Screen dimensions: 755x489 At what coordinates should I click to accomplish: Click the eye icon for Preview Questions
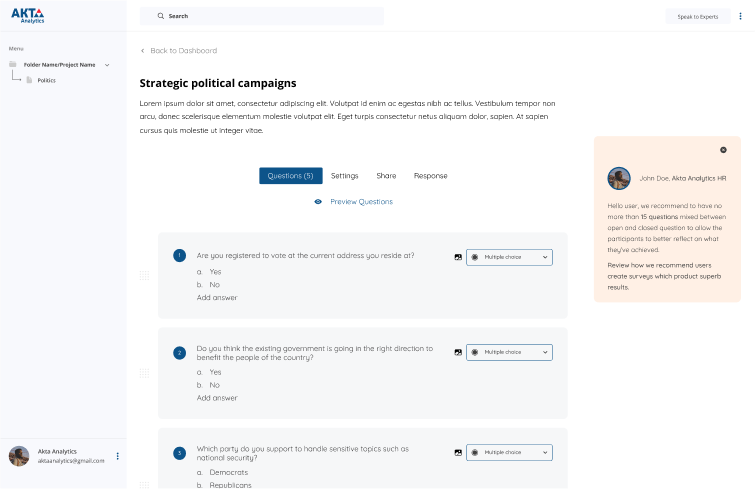pos(318,201)
